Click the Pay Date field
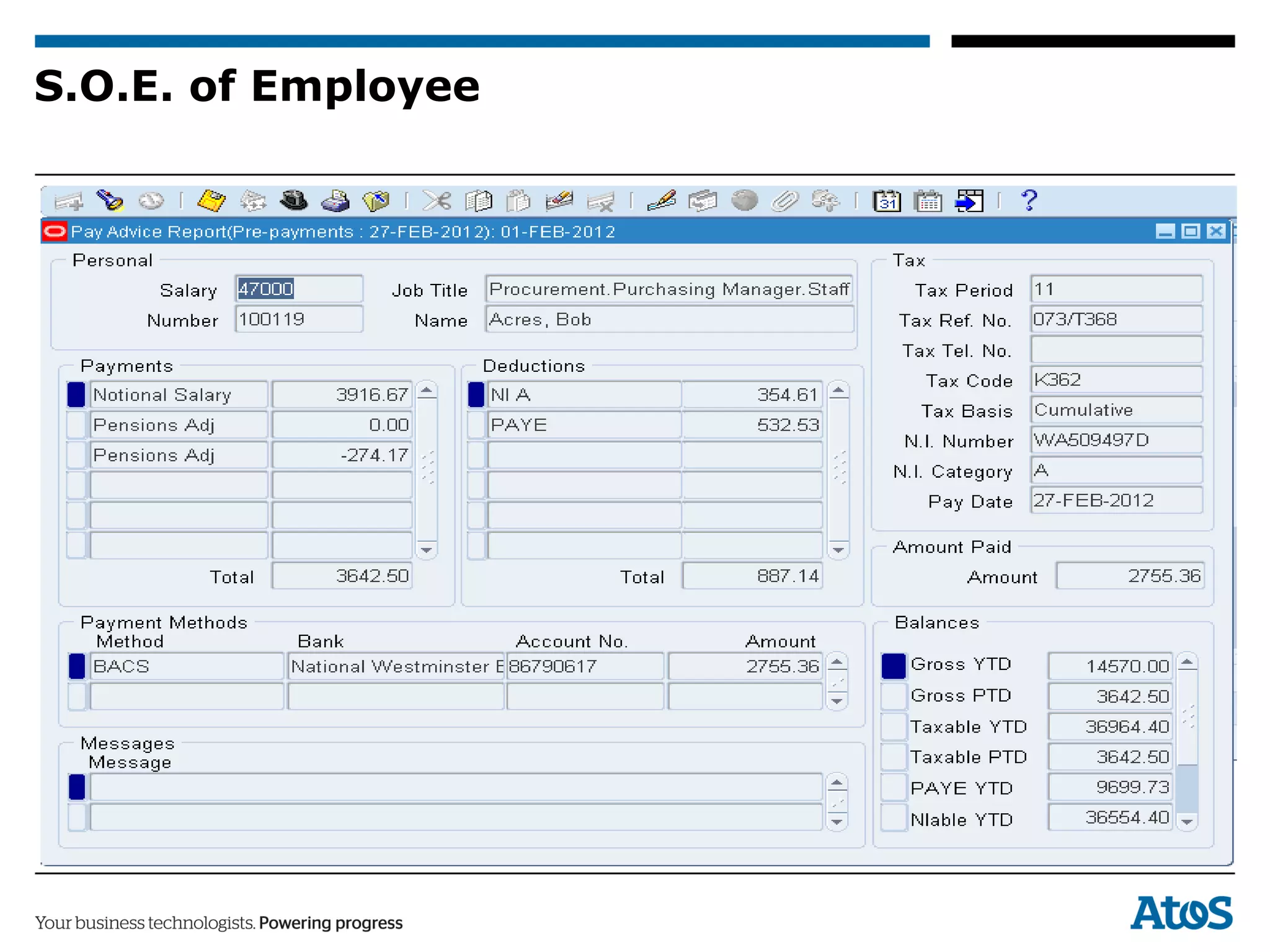The image size is (1270, 952). coord(1116,500)
